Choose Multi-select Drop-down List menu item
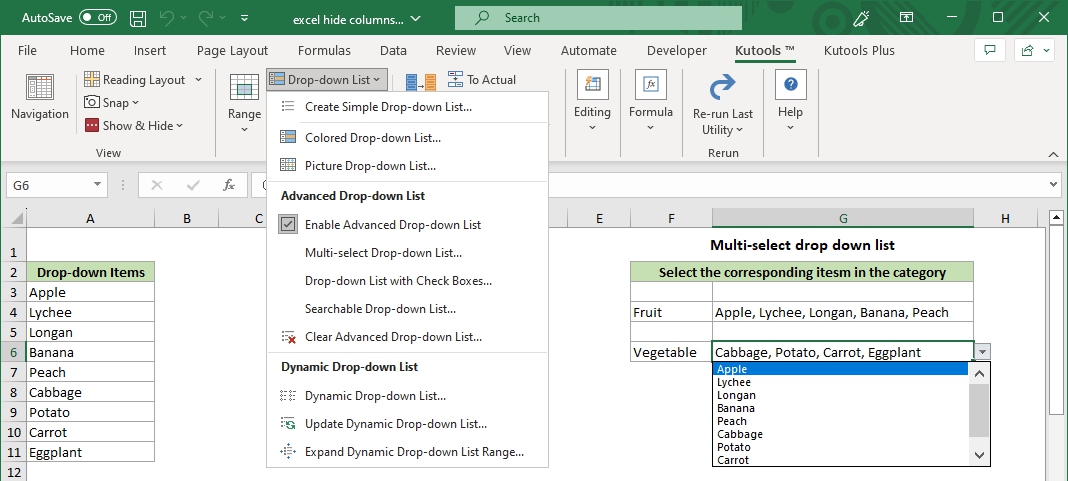The height and width of the screenshot is (481, 1068). [x=383, y=253]
